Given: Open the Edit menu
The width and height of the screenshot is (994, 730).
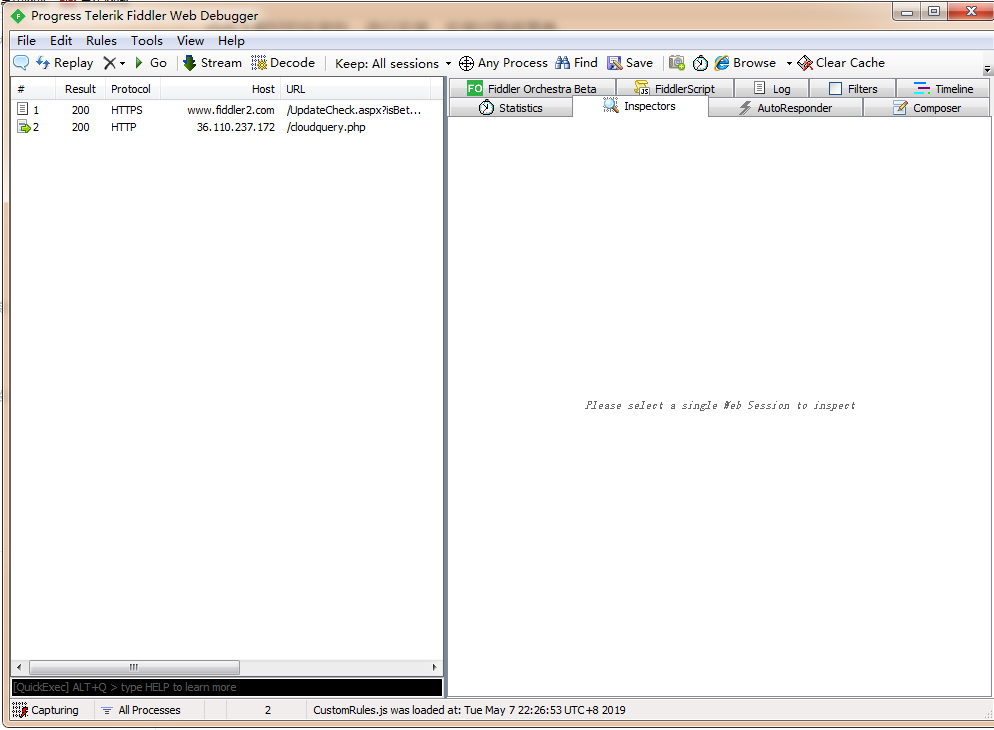Looking at the screenshot, I should click(61, 41).
